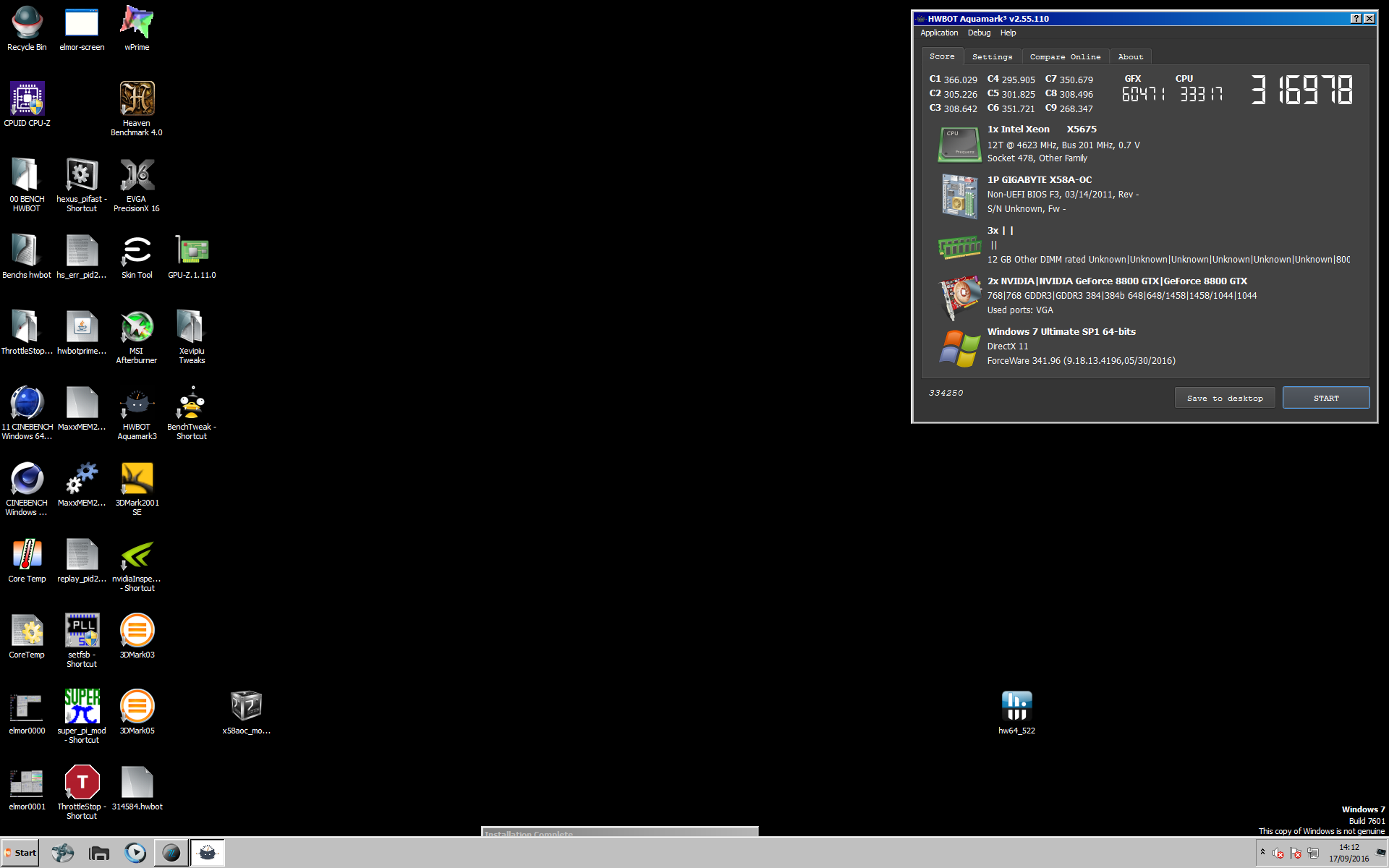1389x868 pixels.
Task: Click the START benchmark button
Action: [1326, 398]
